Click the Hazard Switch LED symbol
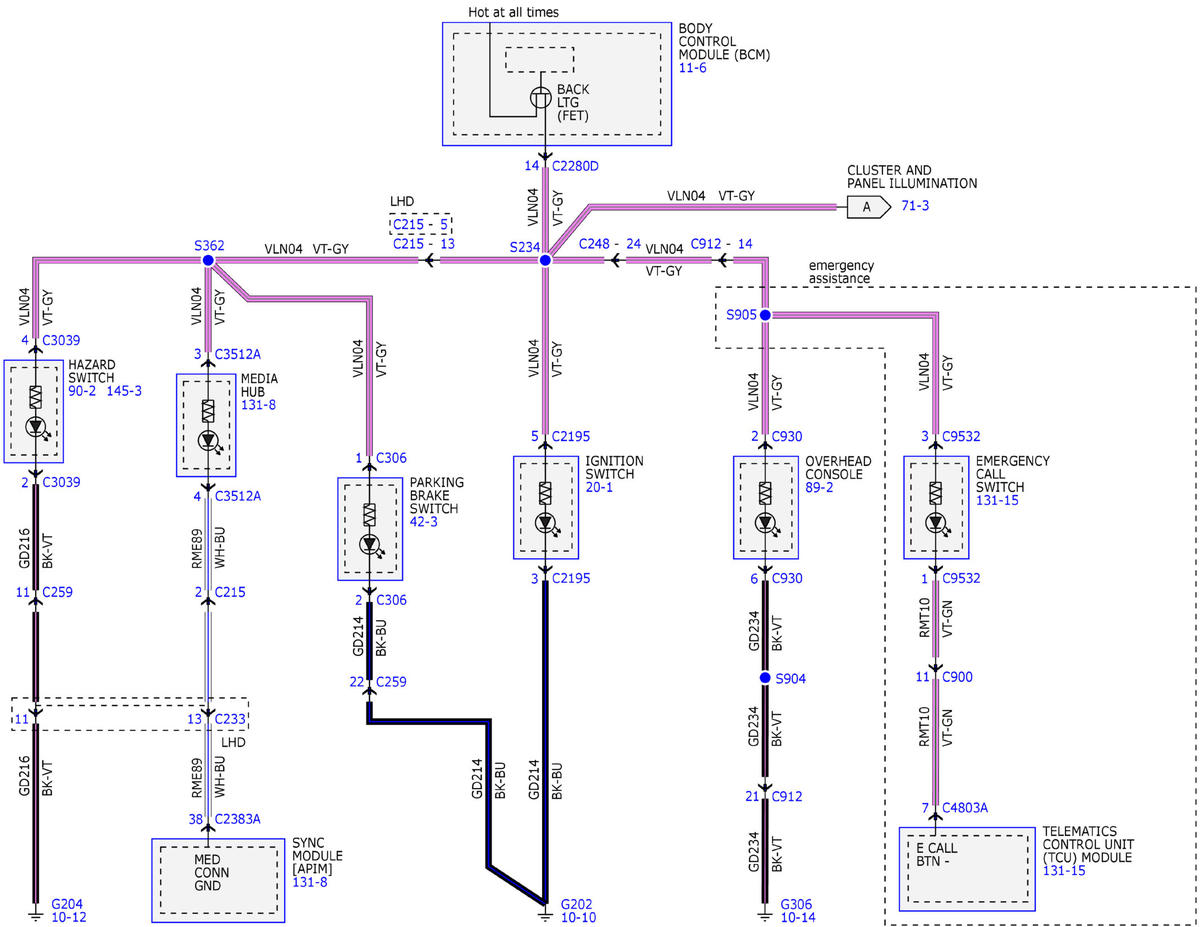The width and height of the screenshot is (1200, 927). pos(35,426)
